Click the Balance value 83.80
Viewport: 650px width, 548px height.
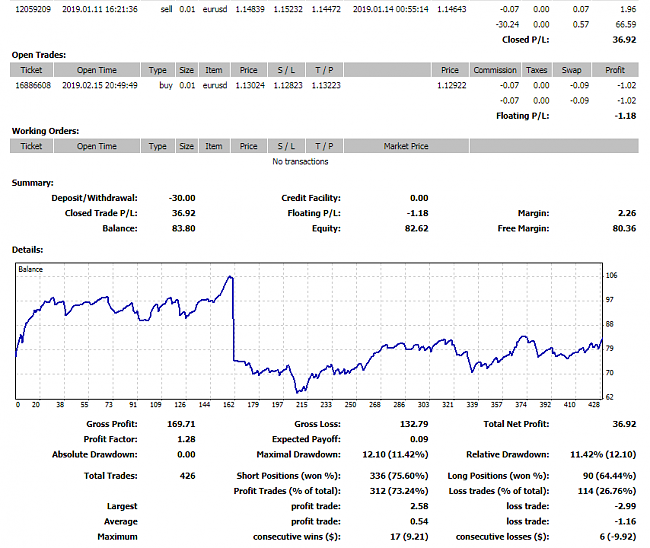pyautogui.click(x=184, y=228)
